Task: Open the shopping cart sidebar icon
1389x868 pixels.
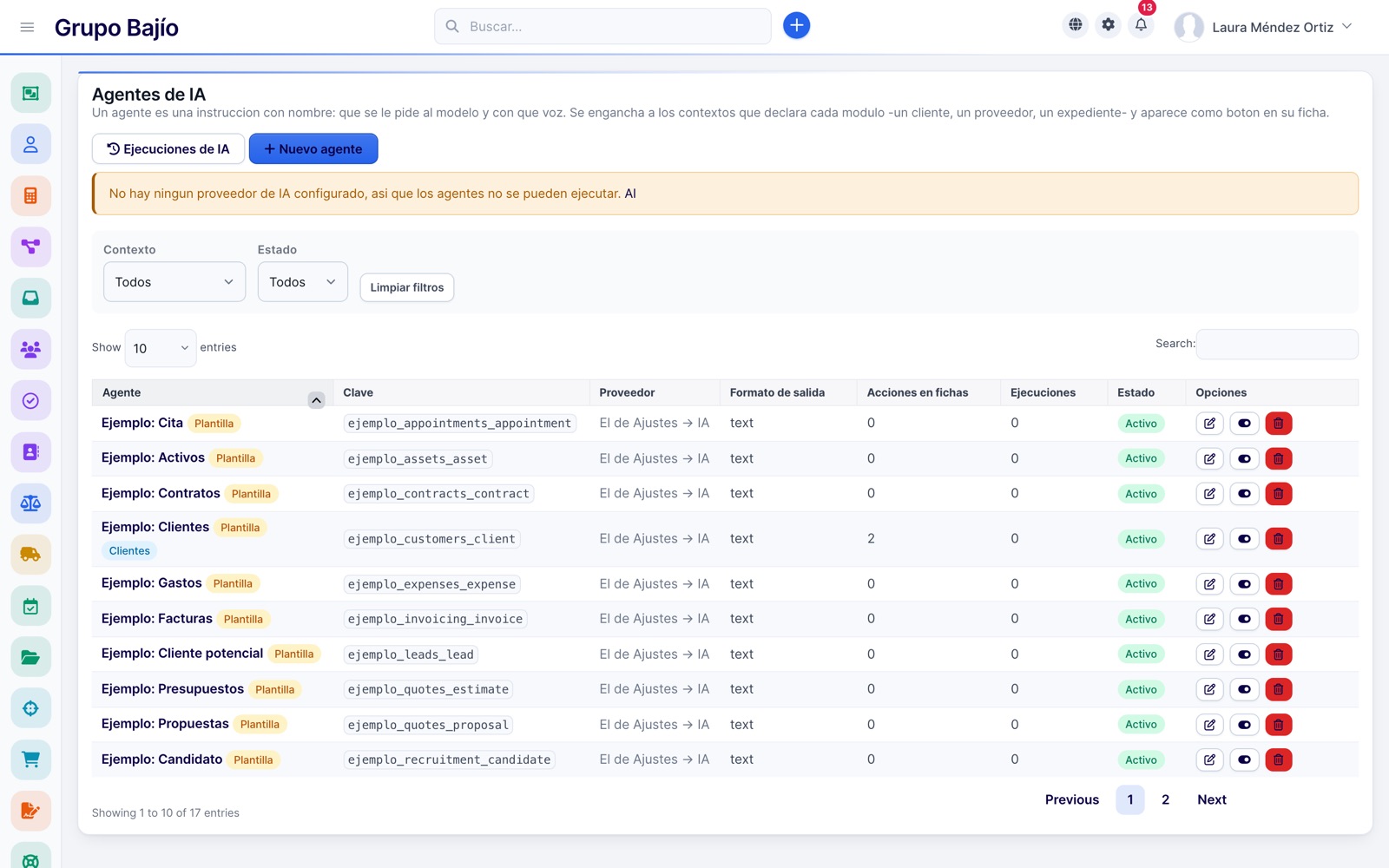Action: coord(30,759)
